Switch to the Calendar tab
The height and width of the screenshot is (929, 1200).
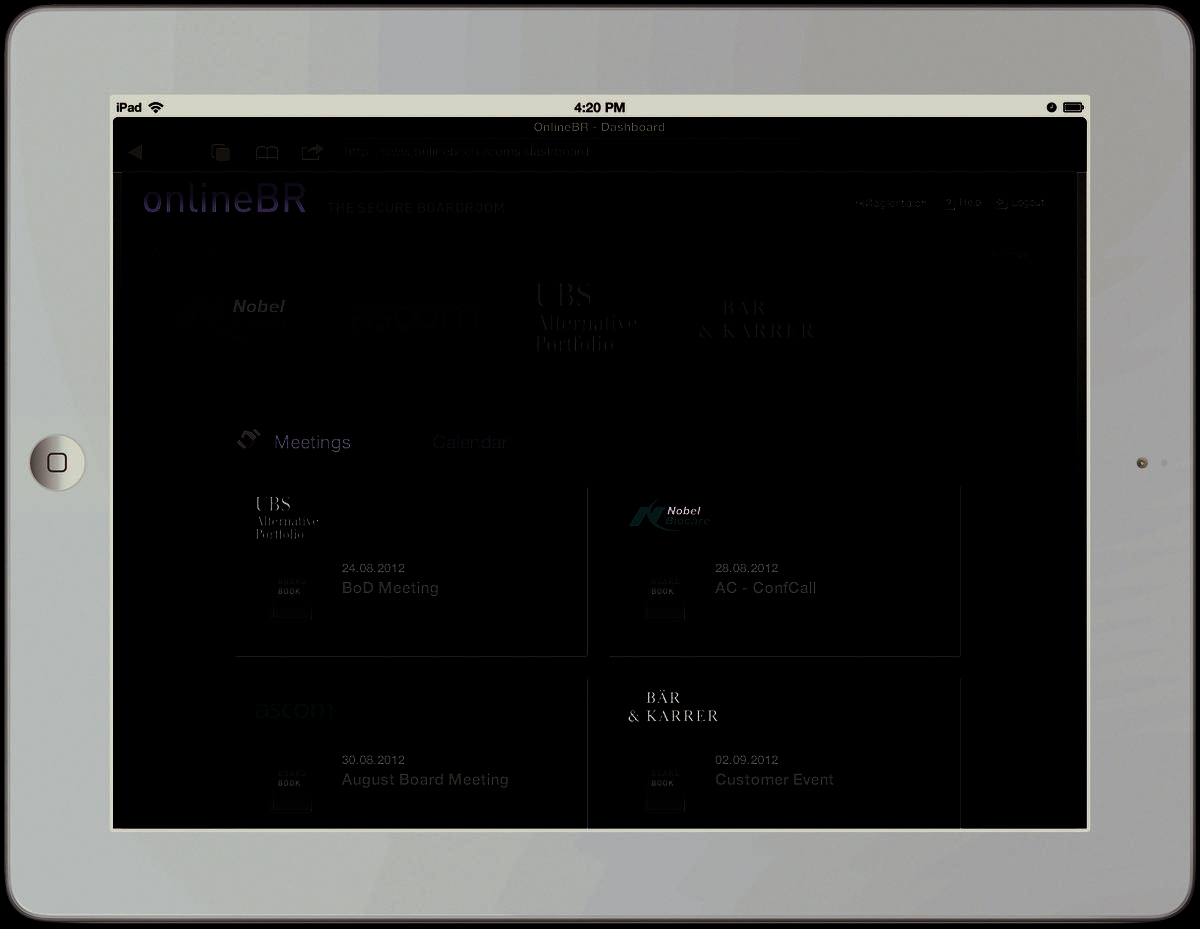(470, 442)
